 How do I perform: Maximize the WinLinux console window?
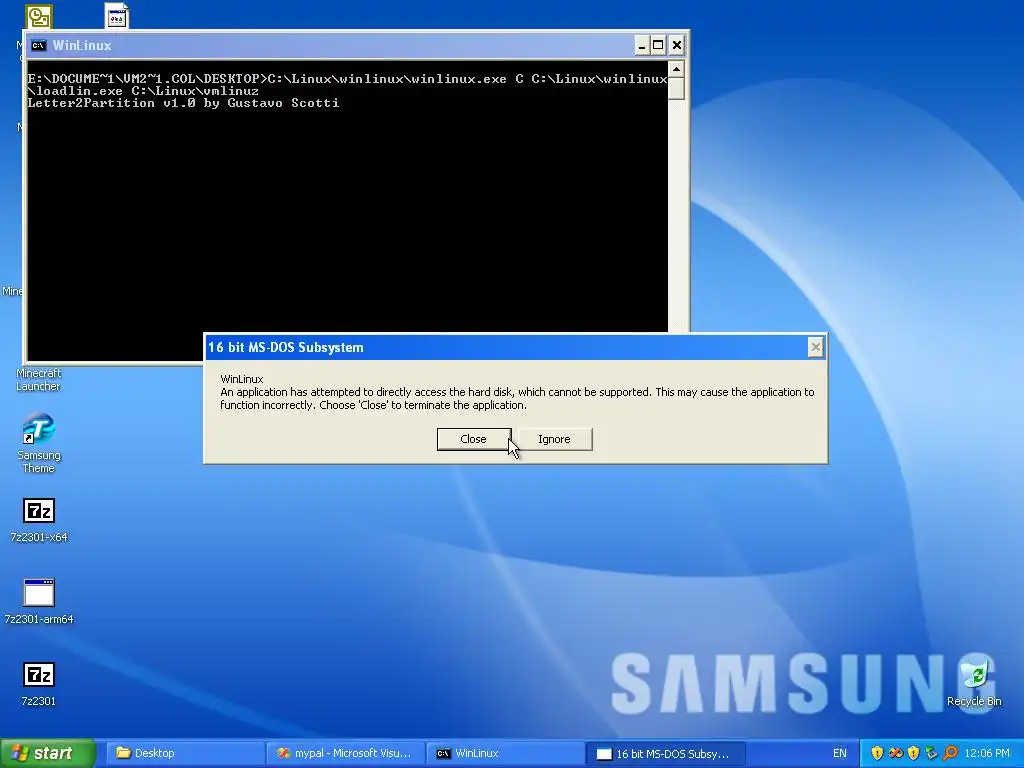[658, 45]
